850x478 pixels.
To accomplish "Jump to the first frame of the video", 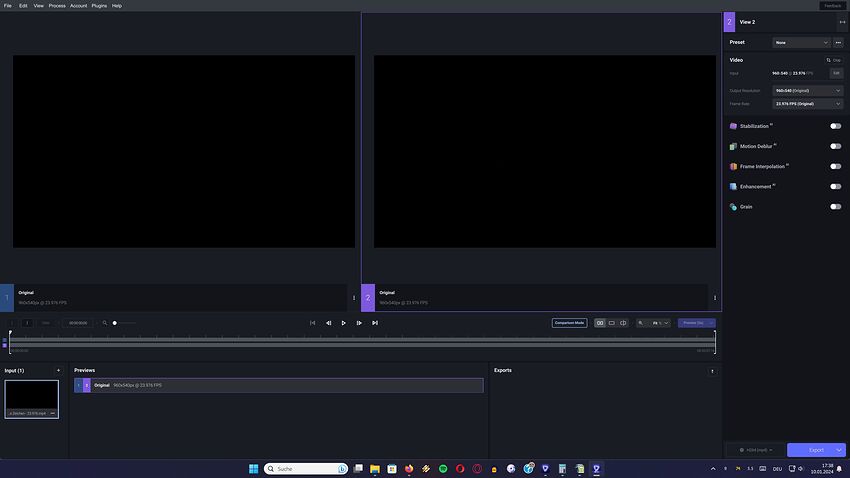I will click(x=312, y=323).
